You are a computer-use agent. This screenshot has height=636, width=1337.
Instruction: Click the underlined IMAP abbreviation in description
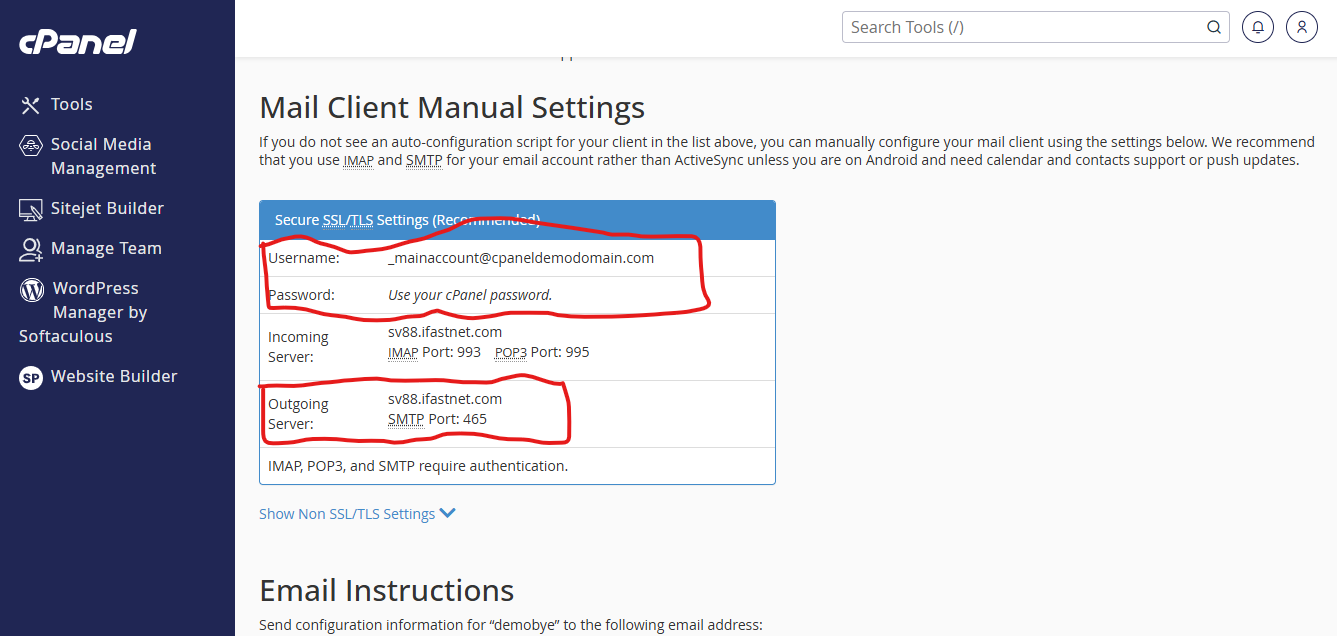tap(358, 160)
